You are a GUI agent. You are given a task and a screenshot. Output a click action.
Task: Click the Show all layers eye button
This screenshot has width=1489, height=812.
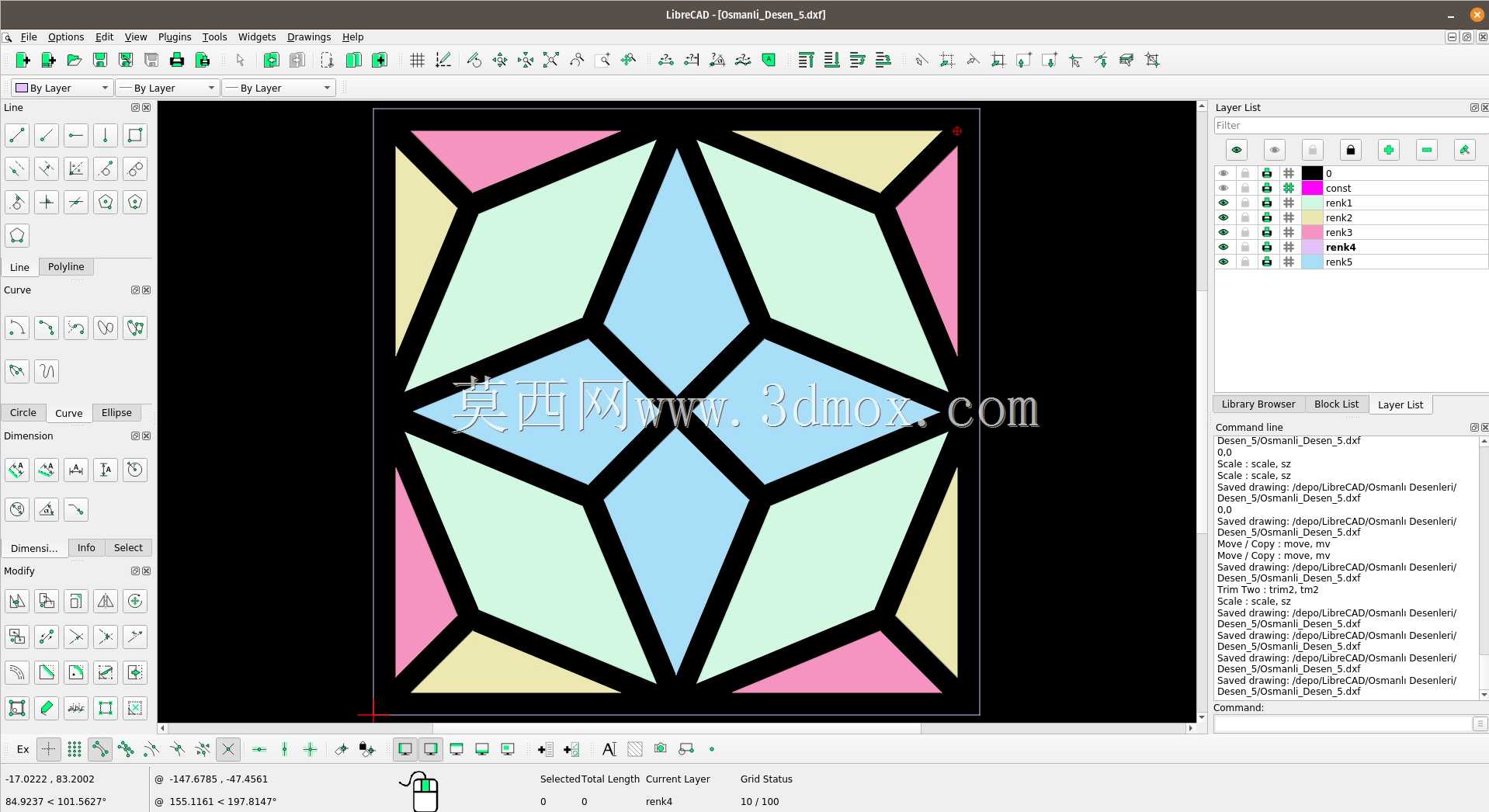point(1237,150)
